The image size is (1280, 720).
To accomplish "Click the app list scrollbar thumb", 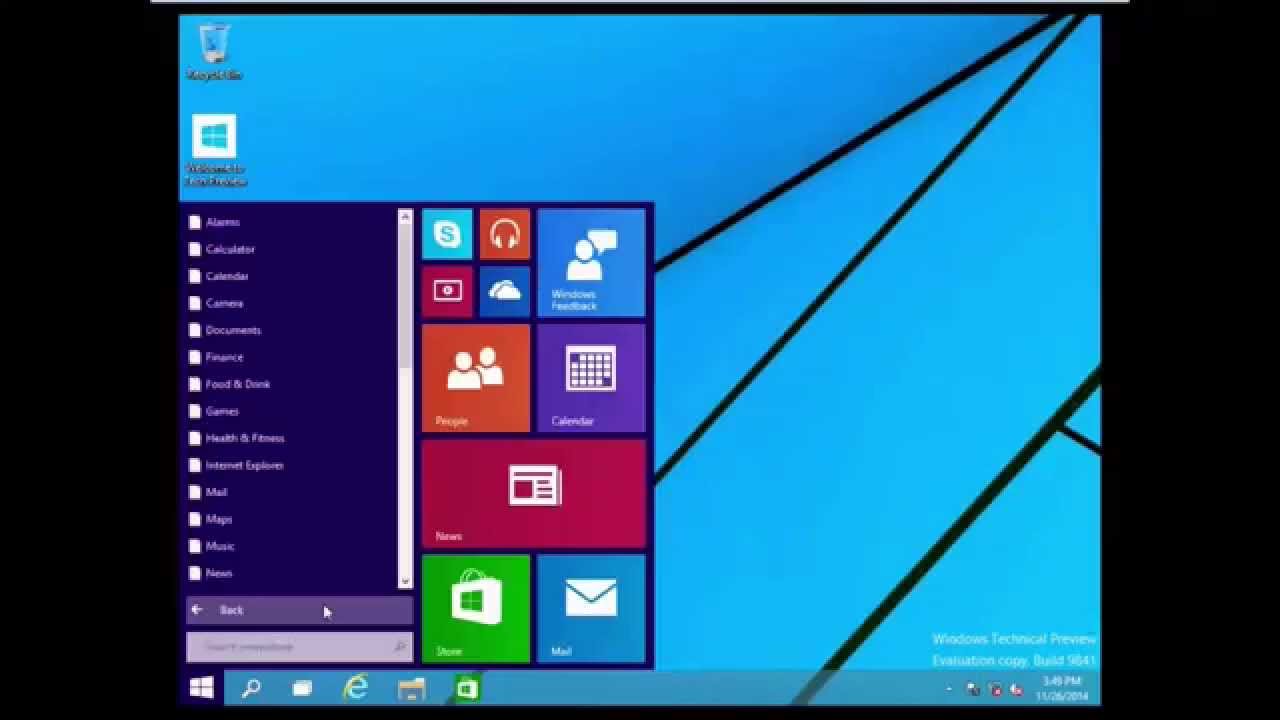I will coord(405,295).
